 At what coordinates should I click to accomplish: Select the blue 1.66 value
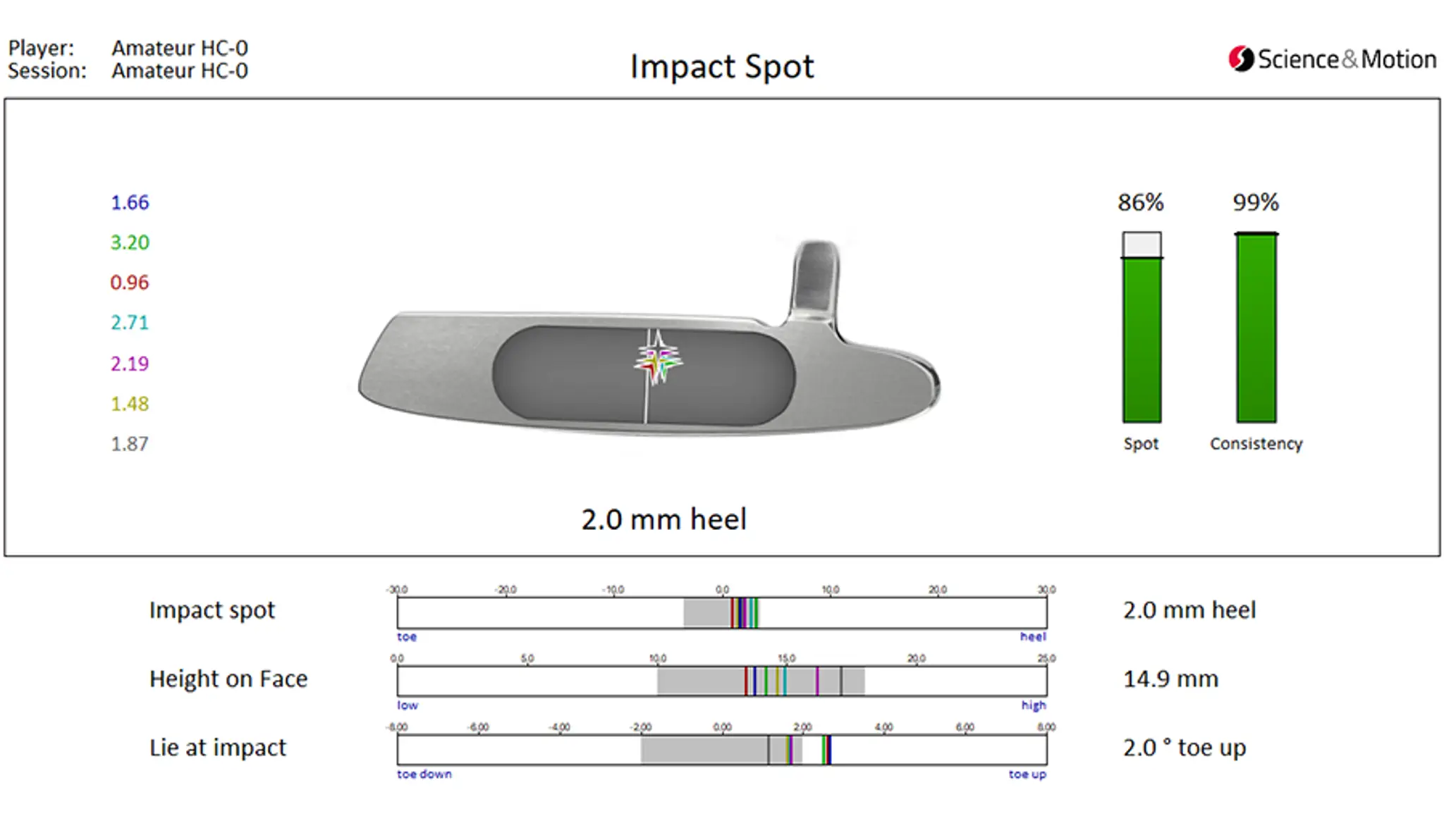tap(130, 203)
